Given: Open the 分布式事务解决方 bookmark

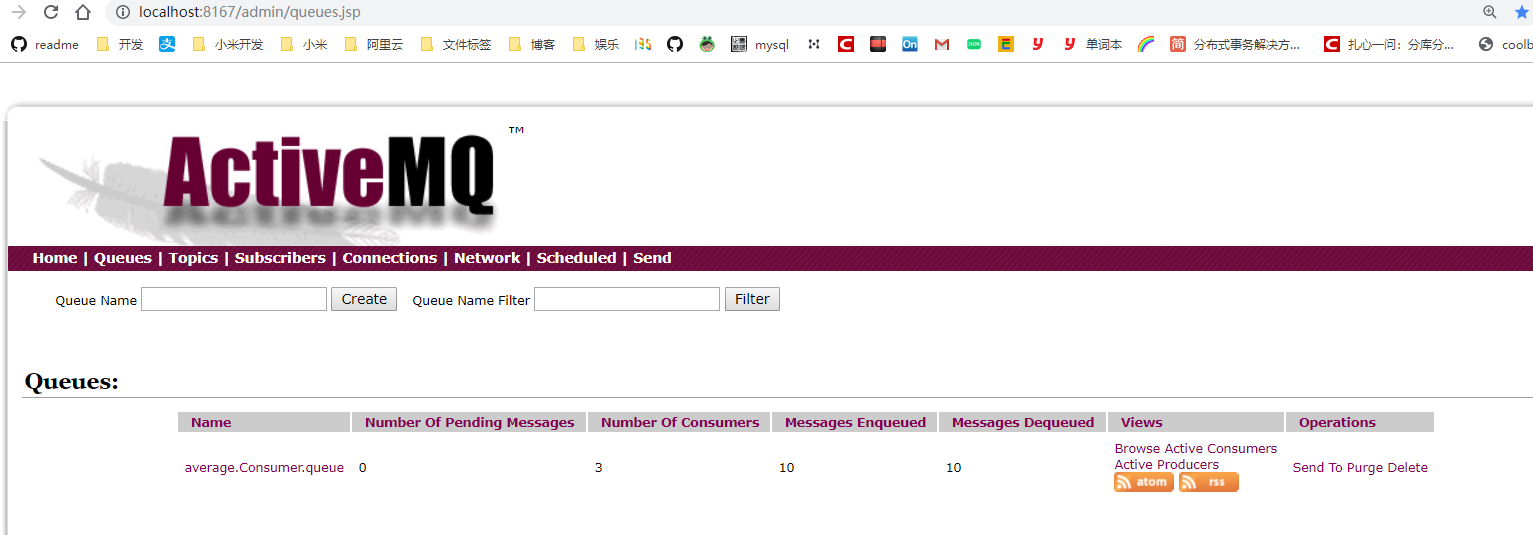Looking at the screenshot, I should tap(1235, 44).
